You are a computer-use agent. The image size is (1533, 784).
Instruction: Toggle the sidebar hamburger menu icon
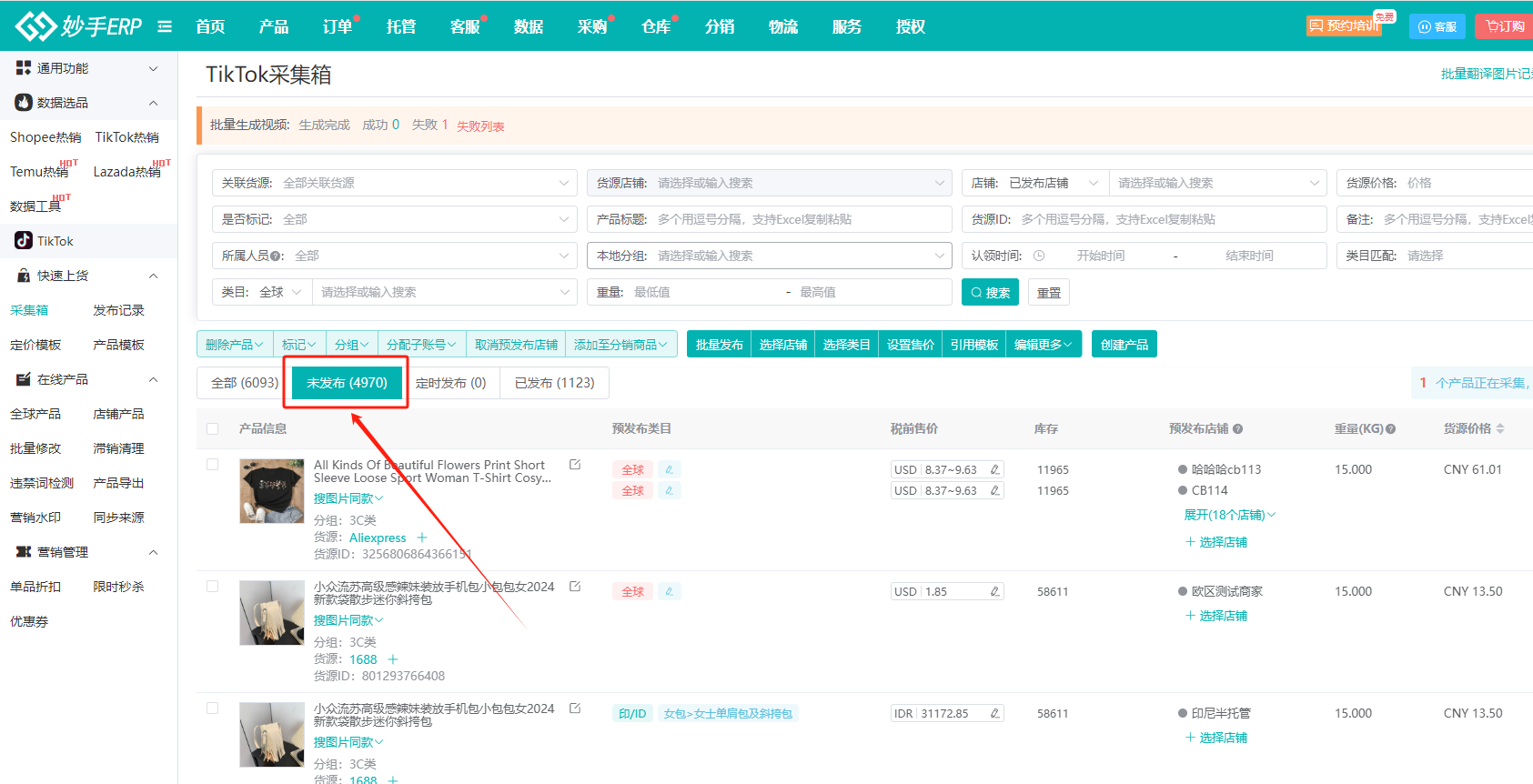[165, 26]
